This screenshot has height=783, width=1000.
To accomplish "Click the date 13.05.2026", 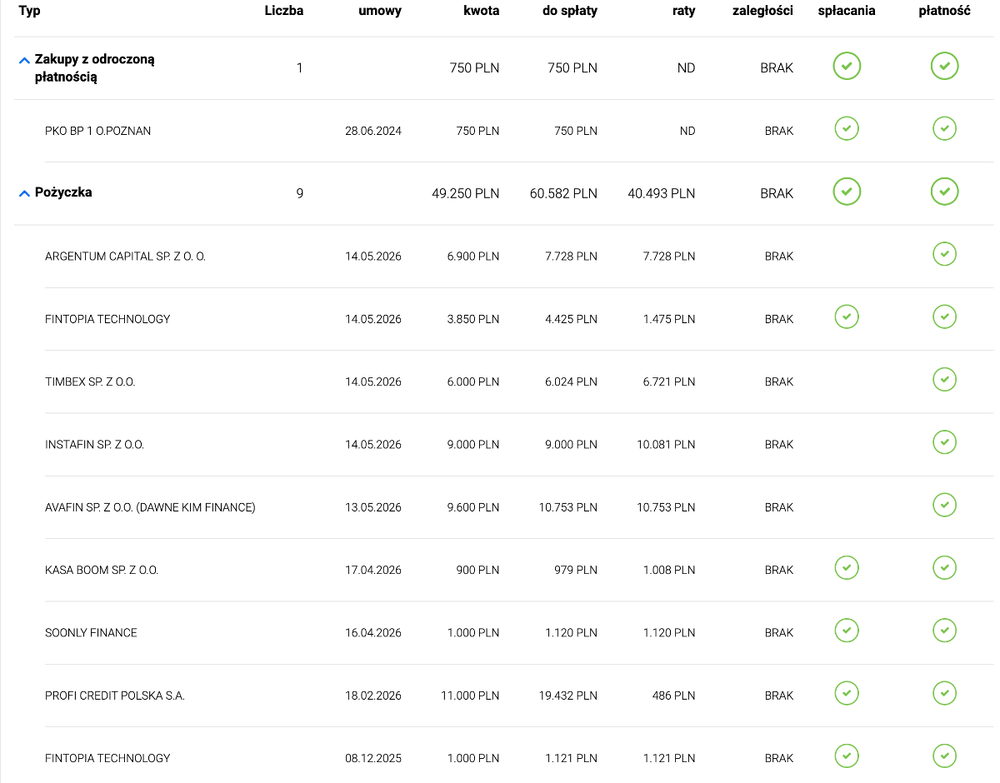I will click(373, 508).
